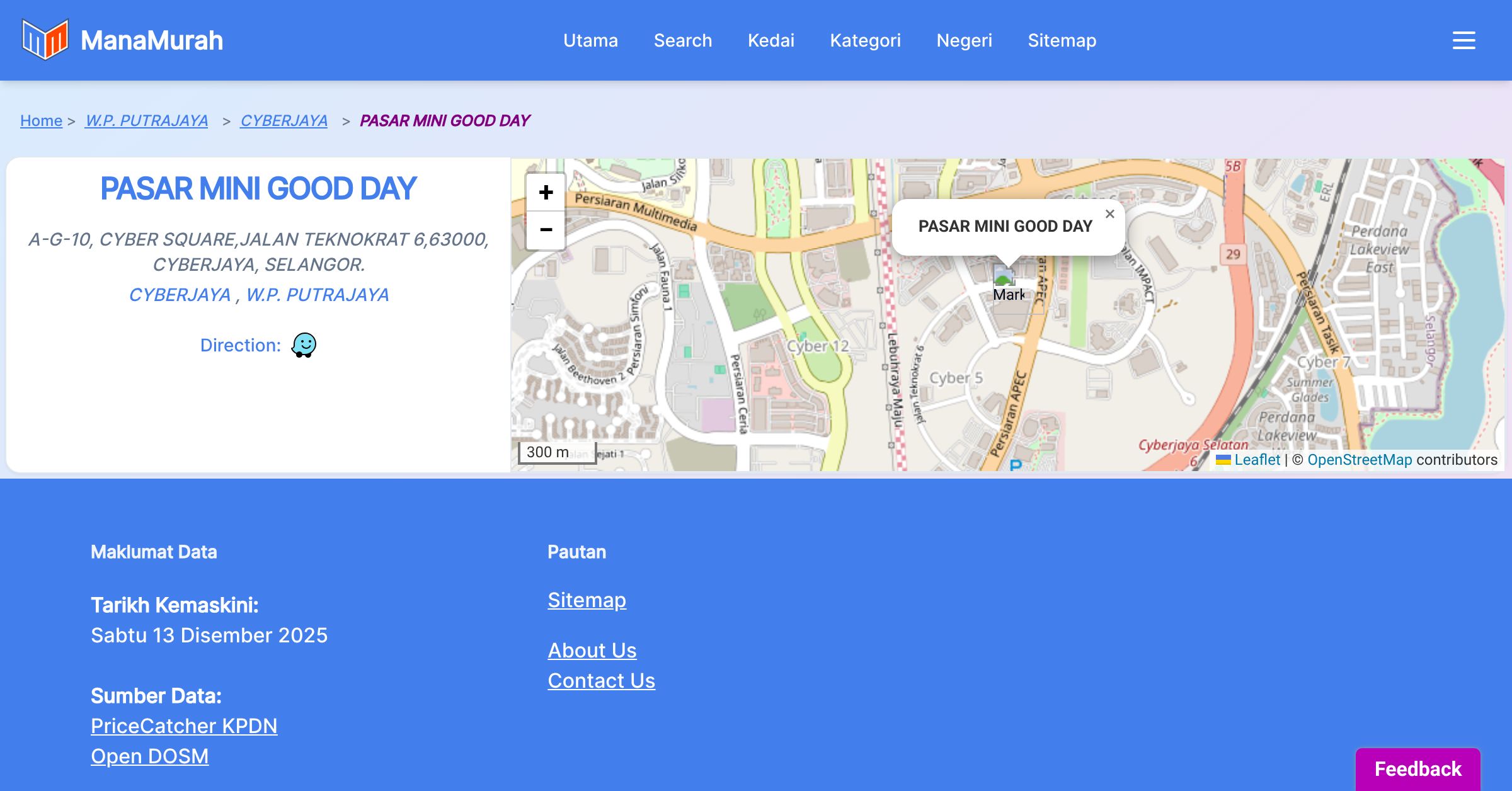
Task: Click the map marker image
Action: pyautogui.click(x=1005, y=277)
